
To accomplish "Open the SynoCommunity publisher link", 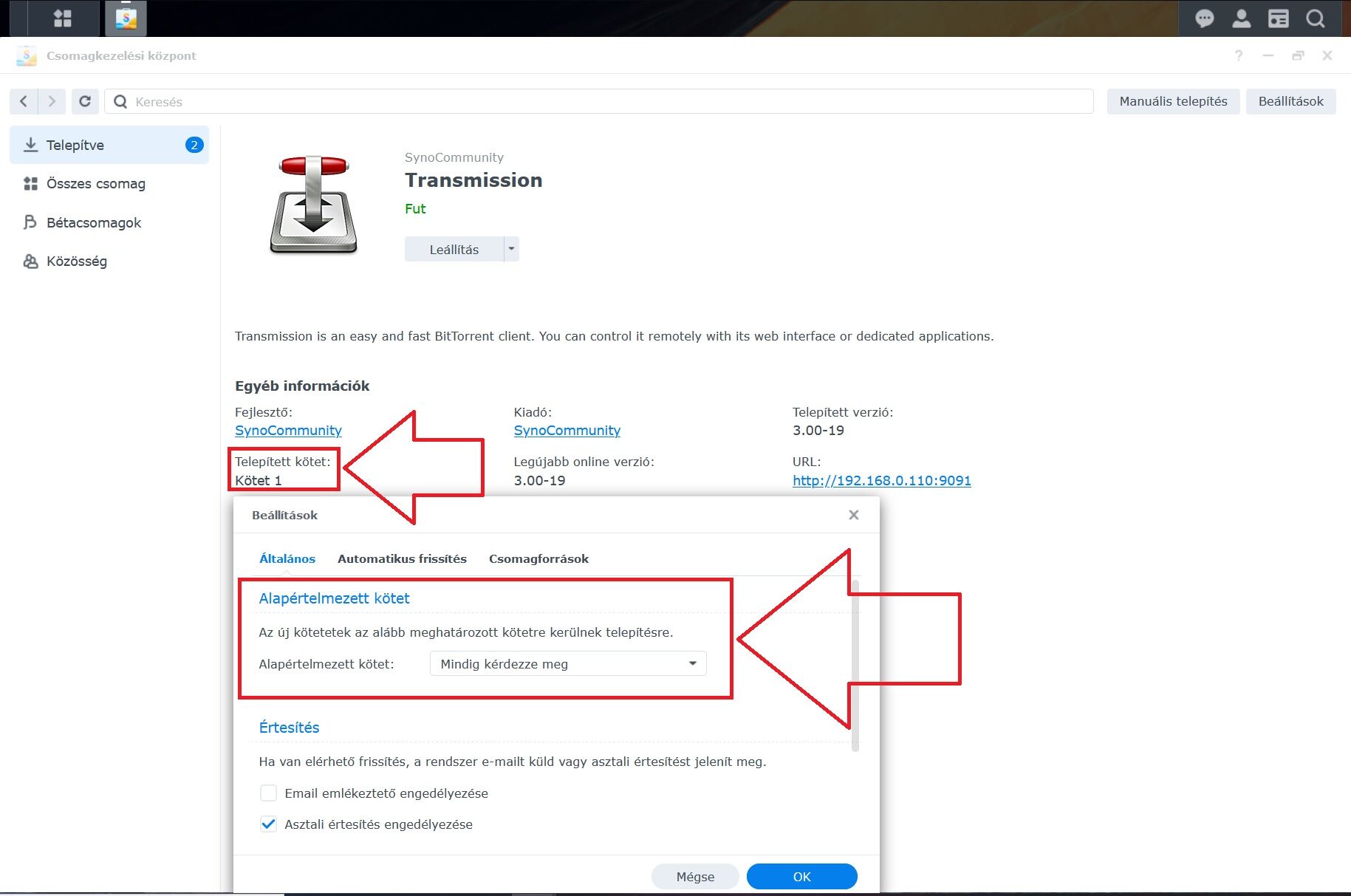I will pos(567,431).
